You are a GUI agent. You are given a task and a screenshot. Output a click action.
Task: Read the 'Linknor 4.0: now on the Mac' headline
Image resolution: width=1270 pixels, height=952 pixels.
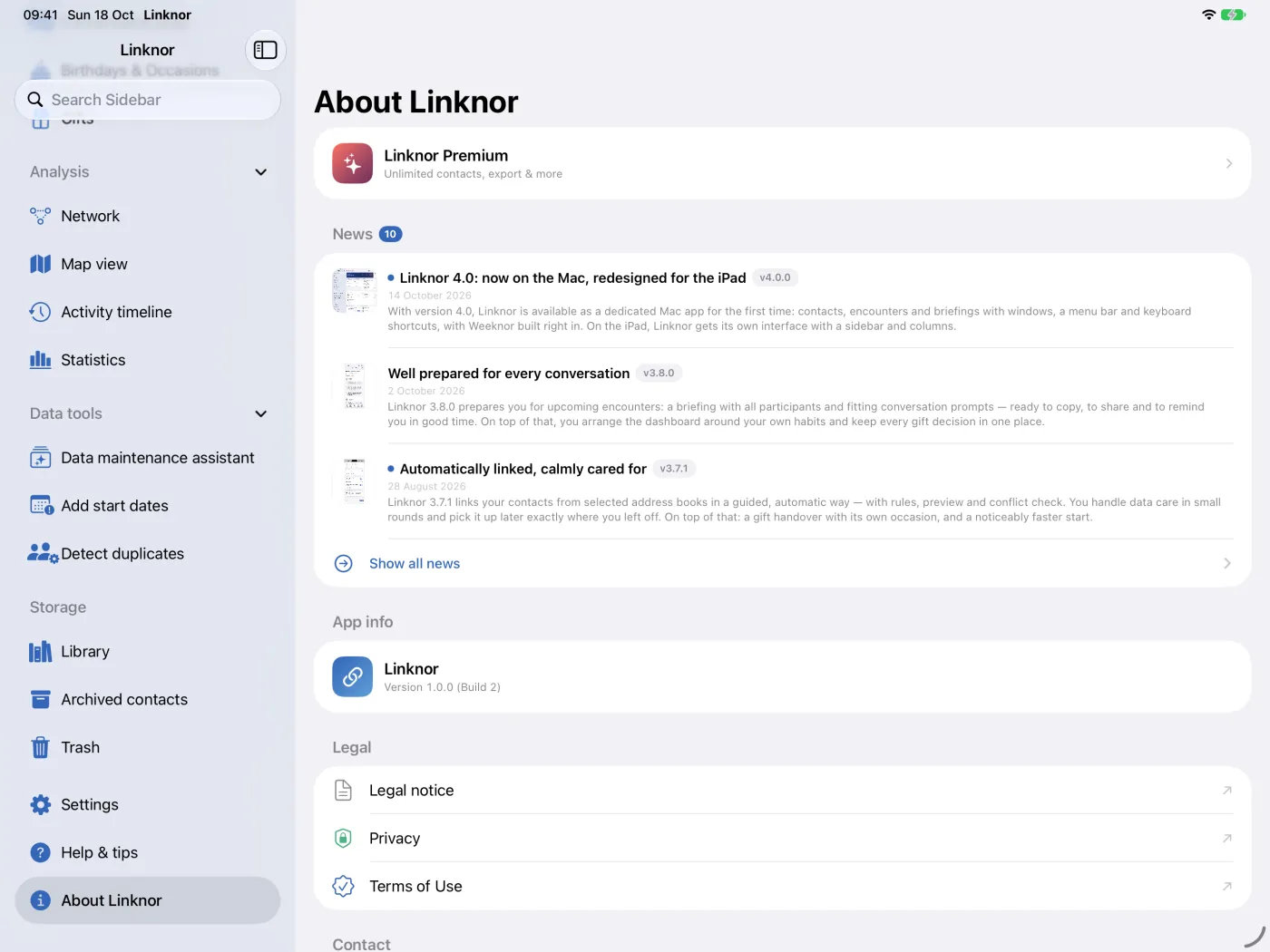[x=572, y=278]
